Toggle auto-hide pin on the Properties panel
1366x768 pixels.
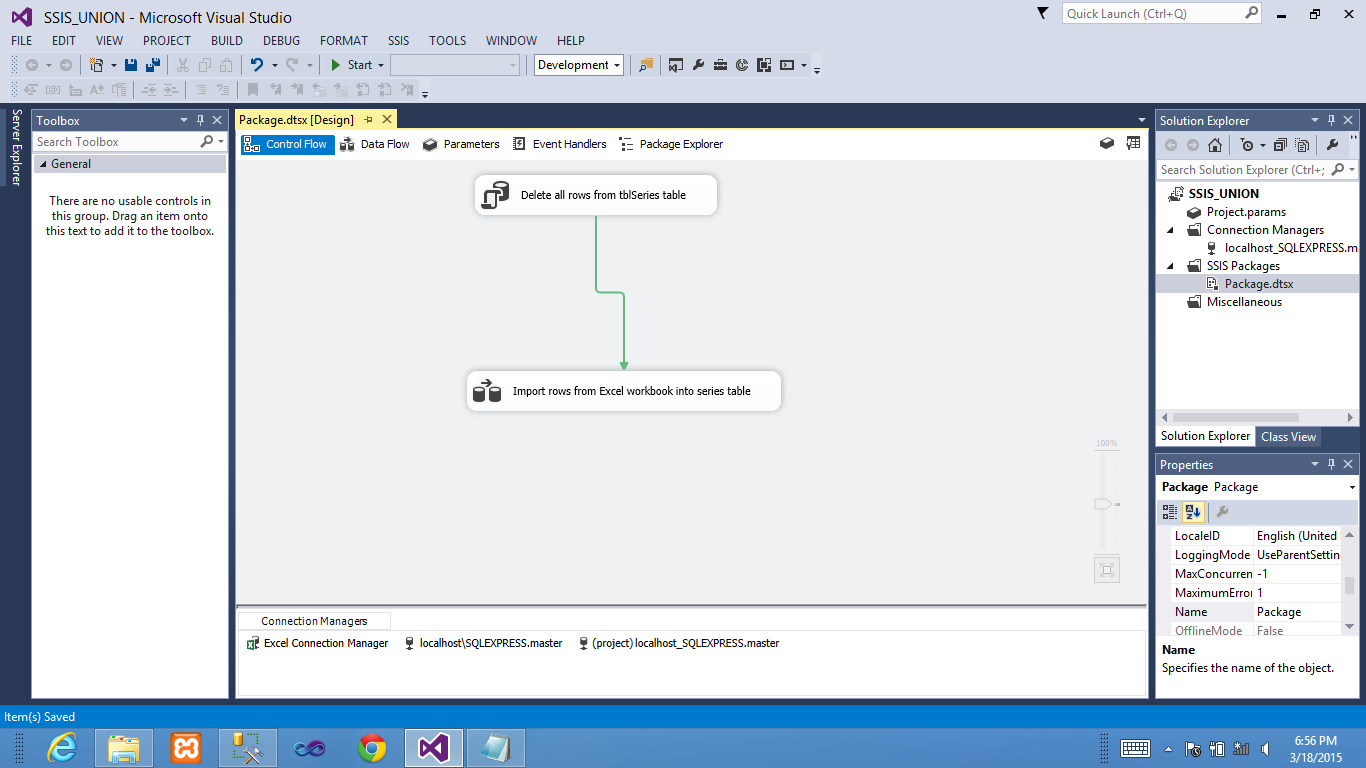[1331, 464]
